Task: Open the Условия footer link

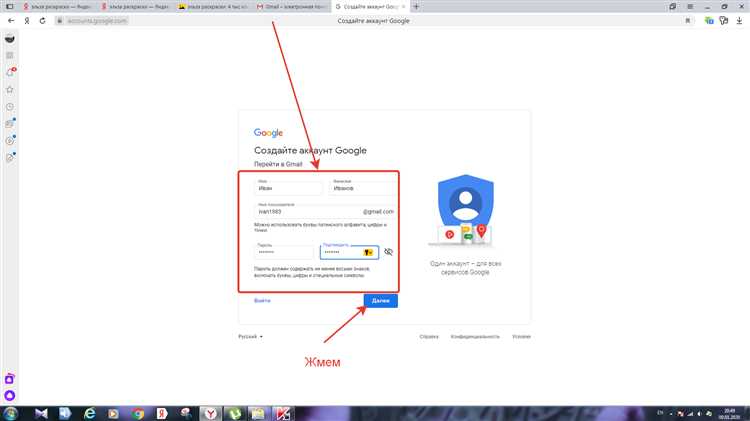Action: (x=521, y=336)
